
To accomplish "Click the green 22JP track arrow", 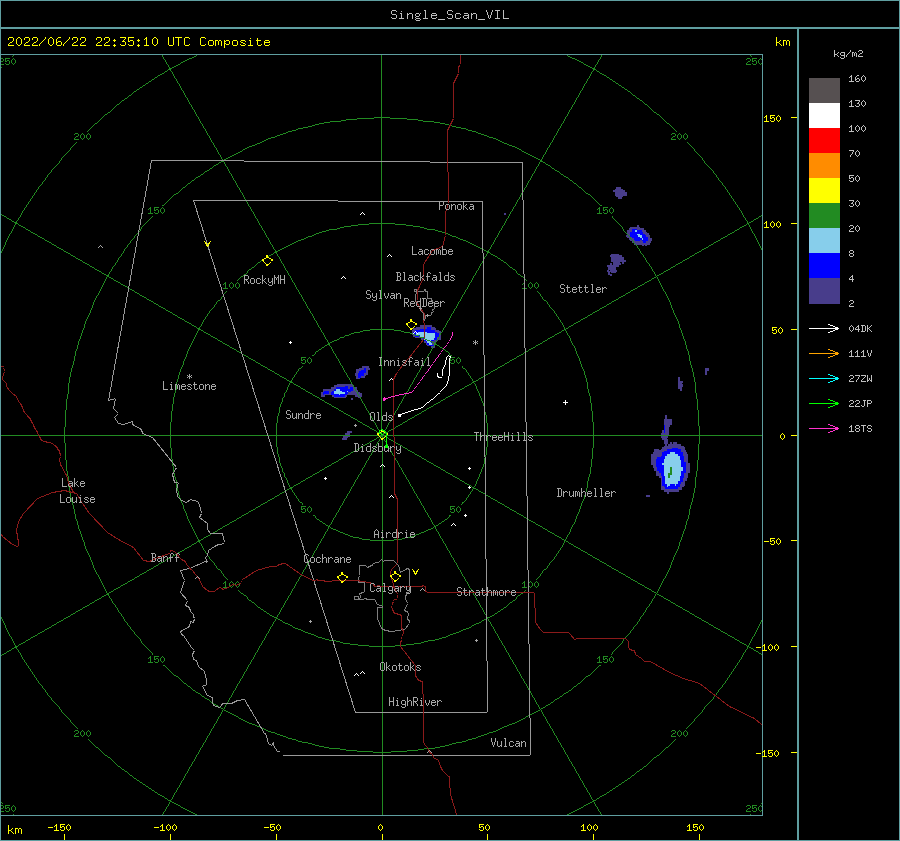I will point(824,404).
